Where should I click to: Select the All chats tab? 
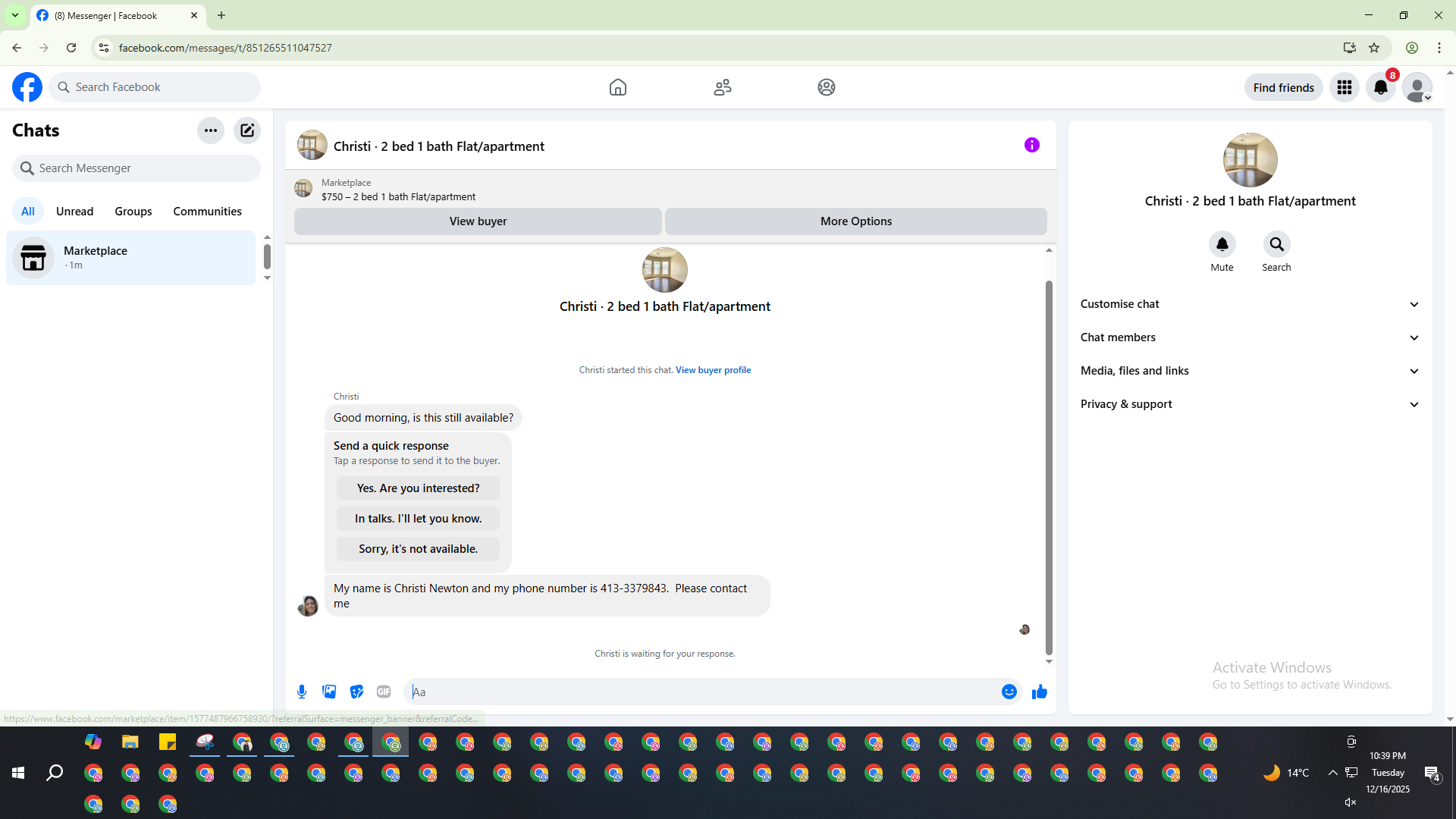pyautogui.click(x=28, y=212)
